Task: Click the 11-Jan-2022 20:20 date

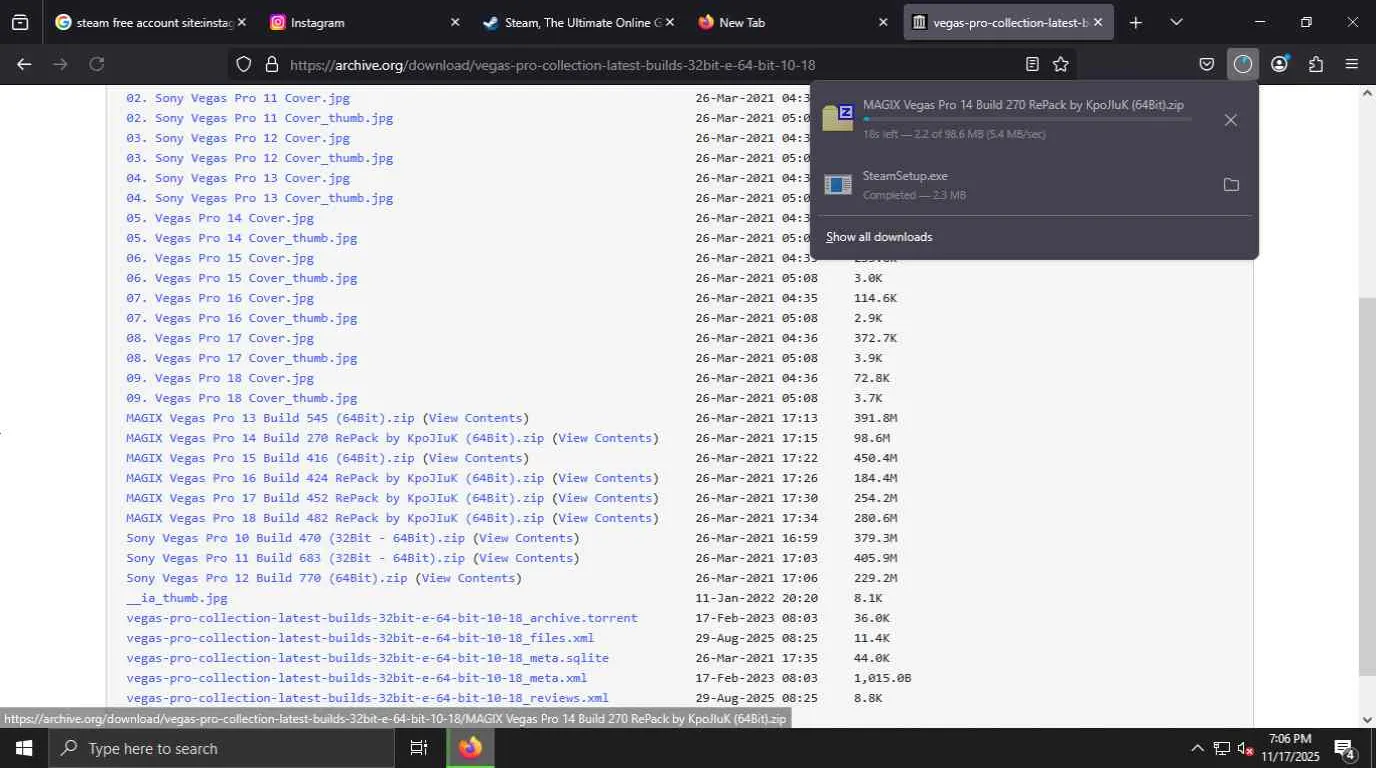Action: click(756, 598)
